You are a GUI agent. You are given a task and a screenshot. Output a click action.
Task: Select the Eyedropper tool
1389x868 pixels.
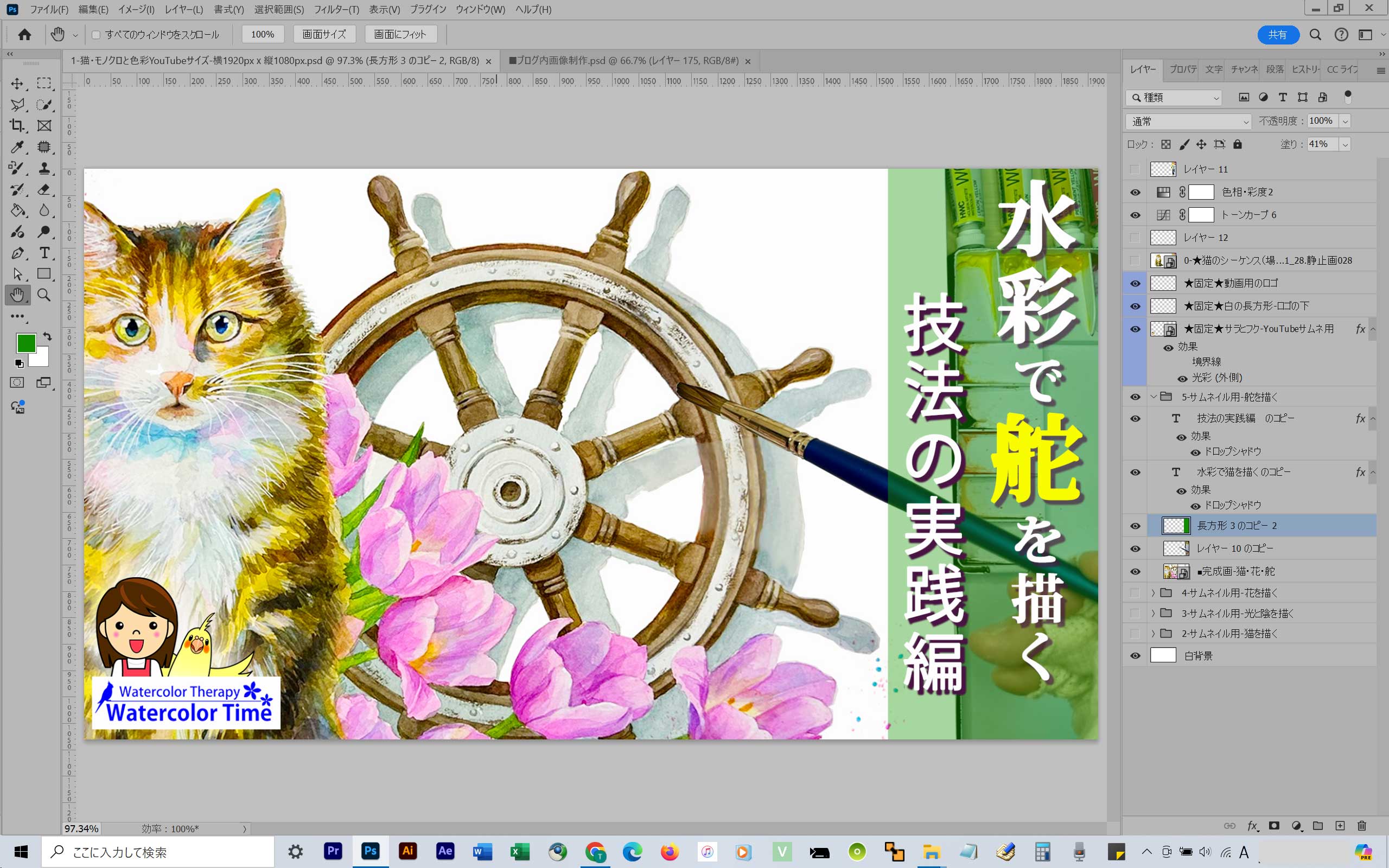(x=17, y=147)
